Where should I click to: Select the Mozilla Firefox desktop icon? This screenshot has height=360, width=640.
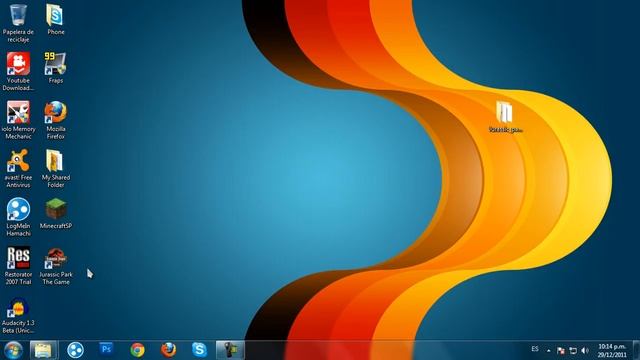coord(56,120)
